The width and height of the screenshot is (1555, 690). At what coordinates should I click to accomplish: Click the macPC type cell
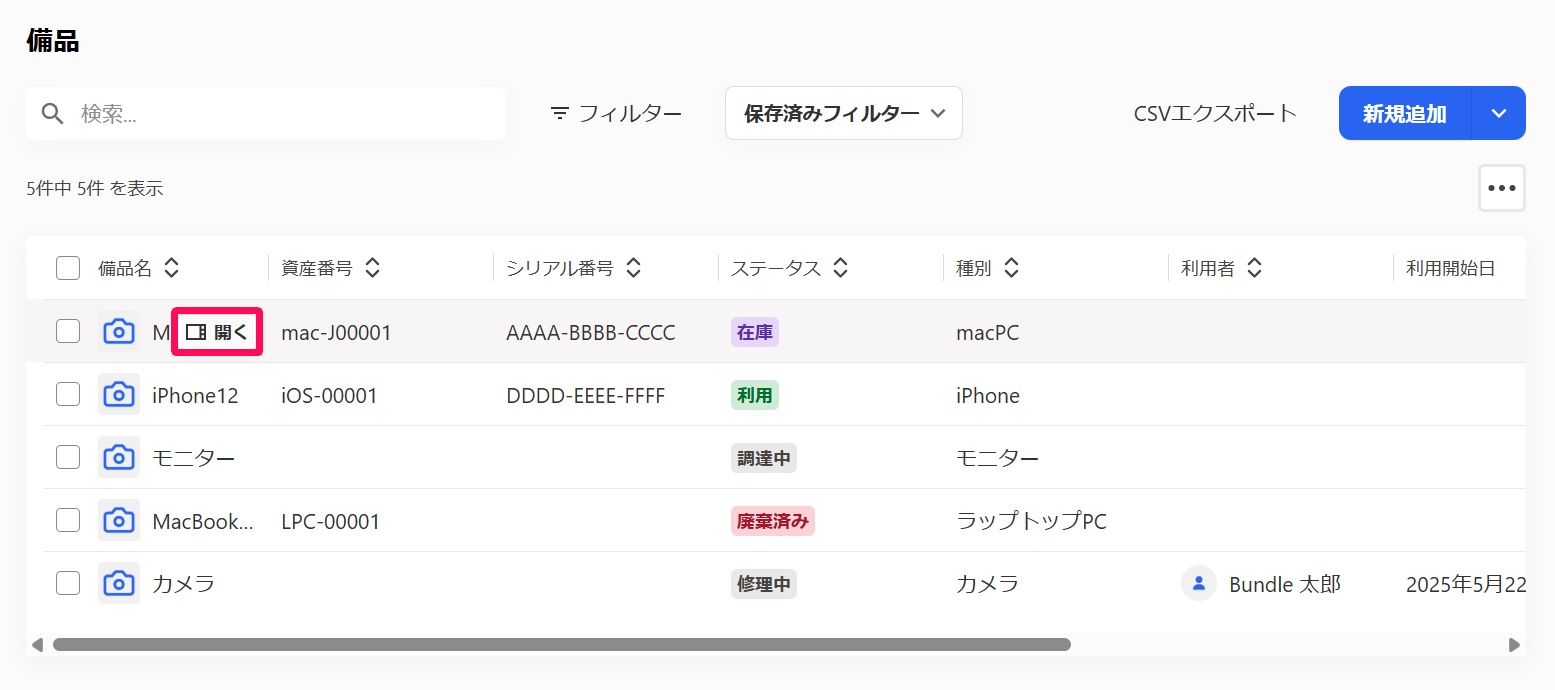[x=988, y=332]
